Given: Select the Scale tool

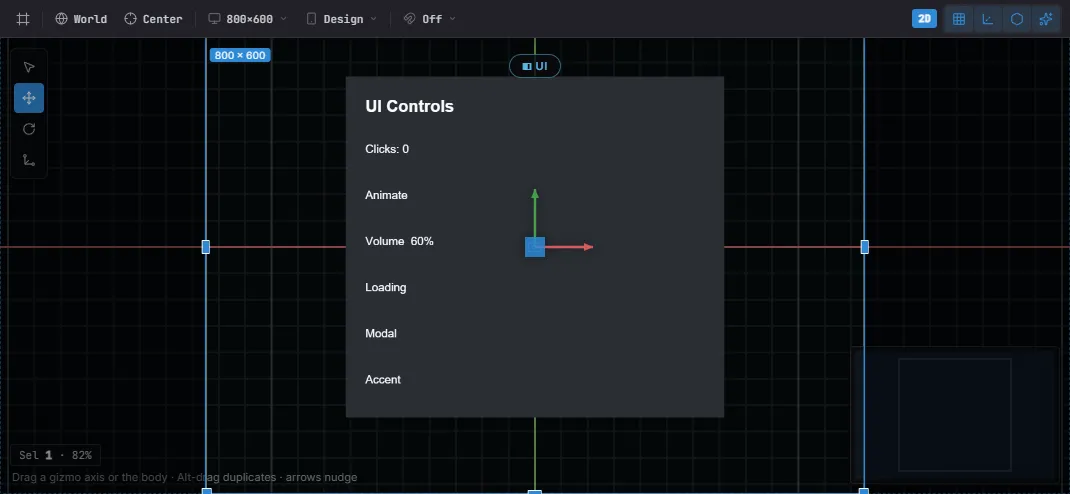Looking at the screenshot, I should pos(29,160).
